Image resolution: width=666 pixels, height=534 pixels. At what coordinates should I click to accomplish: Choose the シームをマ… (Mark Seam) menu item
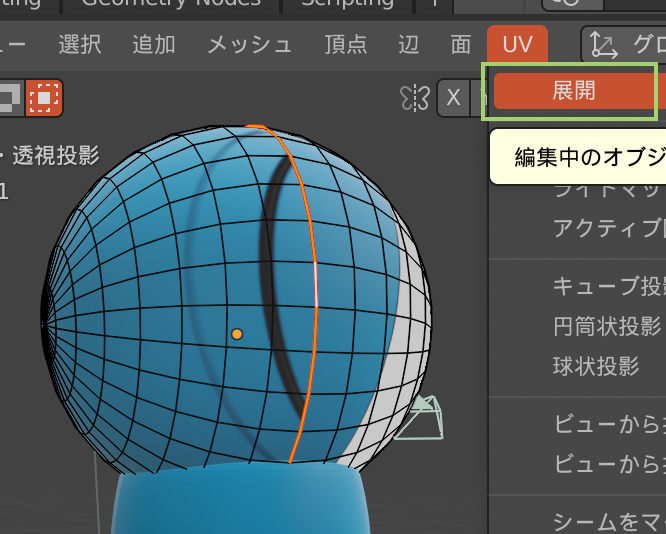point(609,522)
